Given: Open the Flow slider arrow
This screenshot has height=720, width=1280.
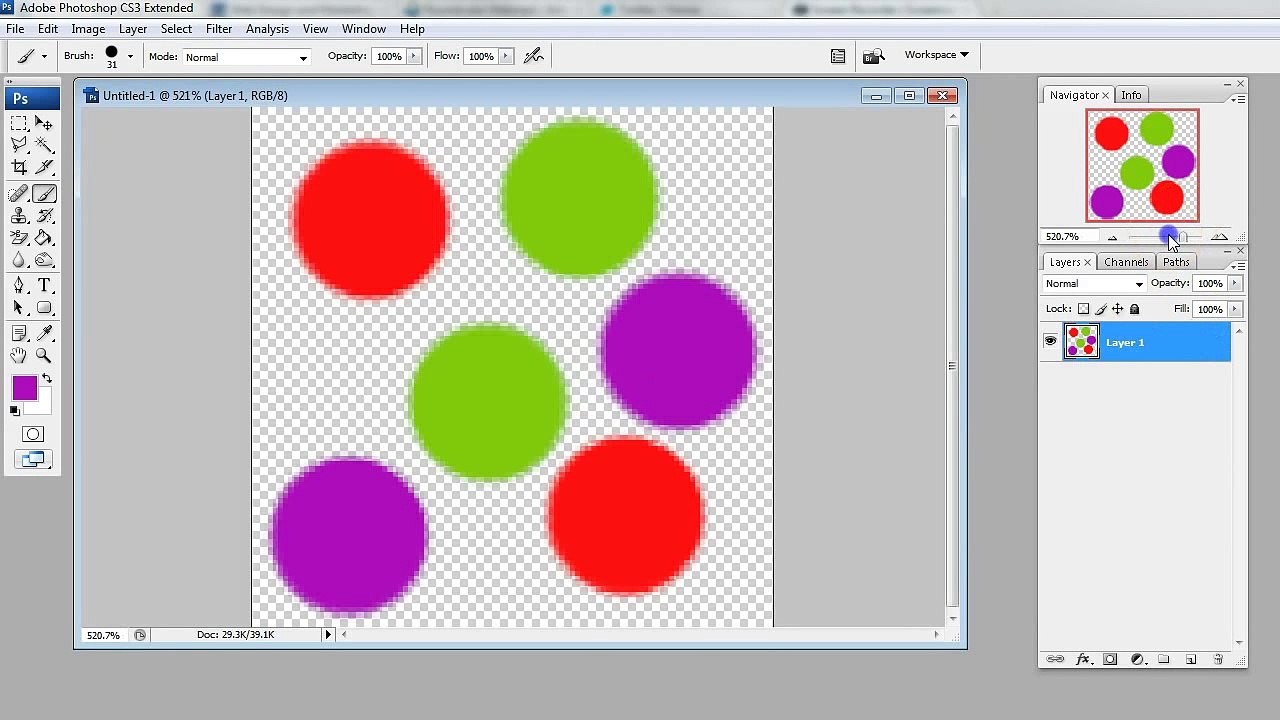Looking at the screenshot, I should point(505,56).
